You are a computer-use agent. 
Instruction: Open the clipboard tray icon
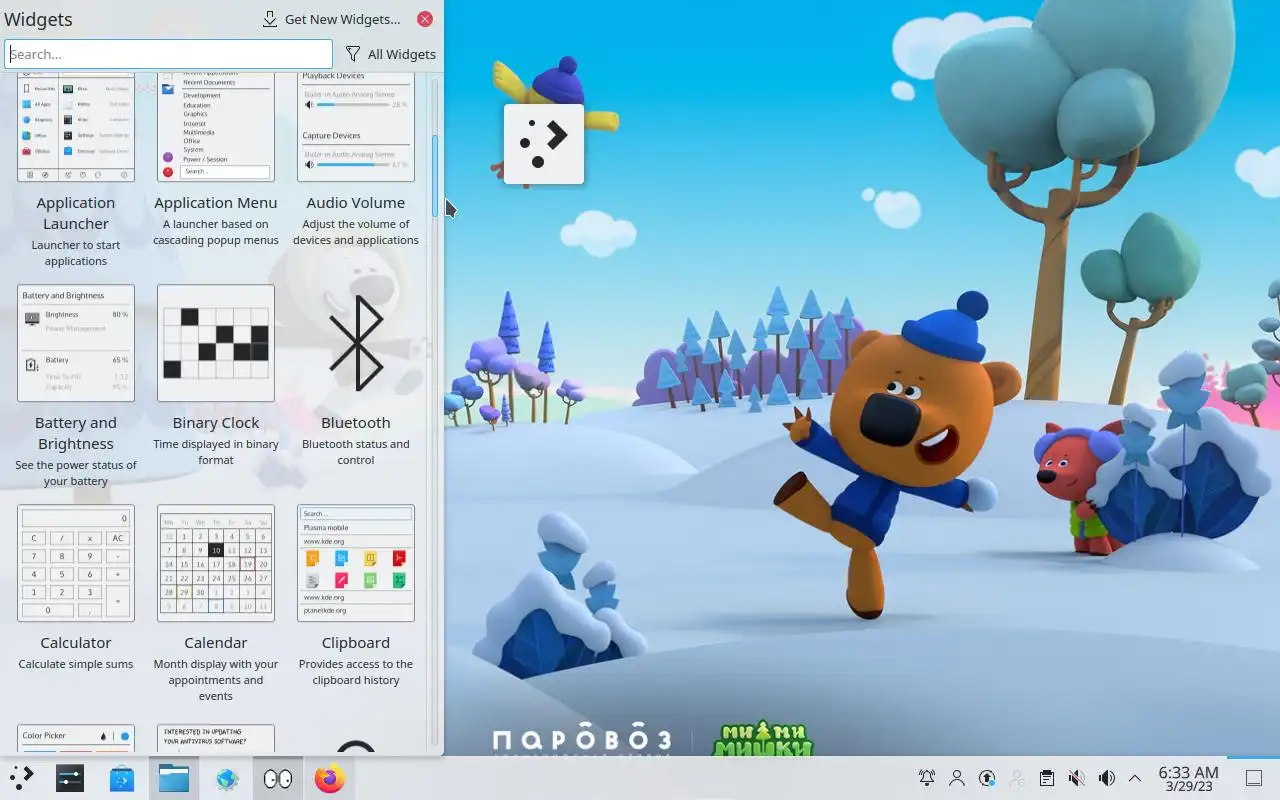1046,778
